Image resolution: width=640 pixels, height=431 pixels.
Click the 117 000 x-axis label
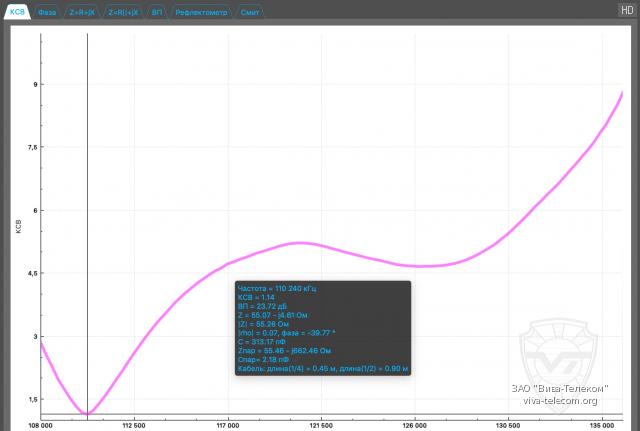(227, 424)
